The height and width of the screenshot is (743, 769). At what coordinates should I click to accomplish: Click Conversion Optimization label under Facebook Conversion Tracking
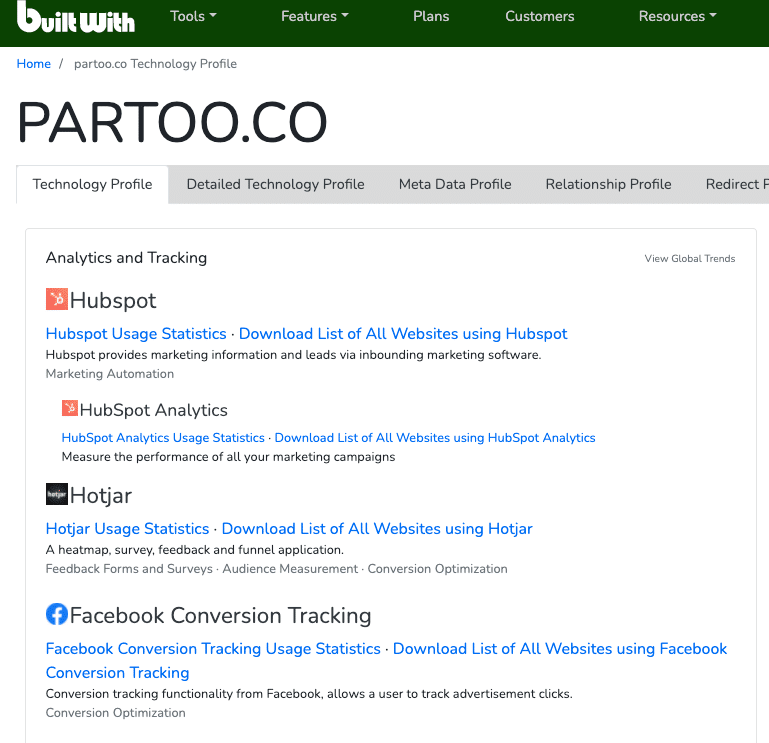pos(115,713)
